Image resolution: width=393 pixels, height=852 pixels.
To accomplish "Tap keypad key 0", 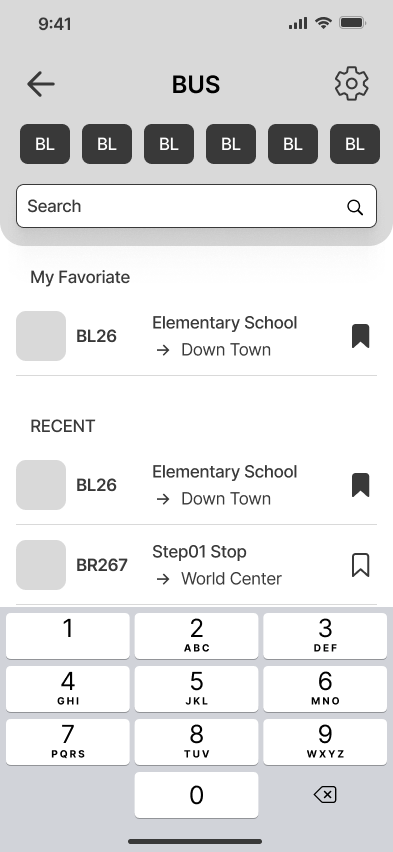I will pyautogui.click(x=196, y=794).
